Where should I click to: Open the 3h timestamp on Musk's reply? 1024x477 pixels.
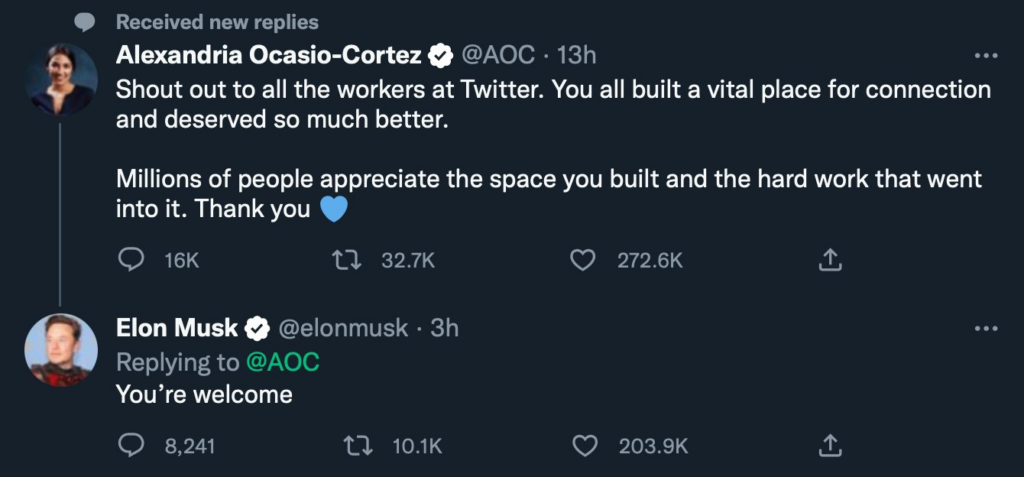(x=444, y=328)
